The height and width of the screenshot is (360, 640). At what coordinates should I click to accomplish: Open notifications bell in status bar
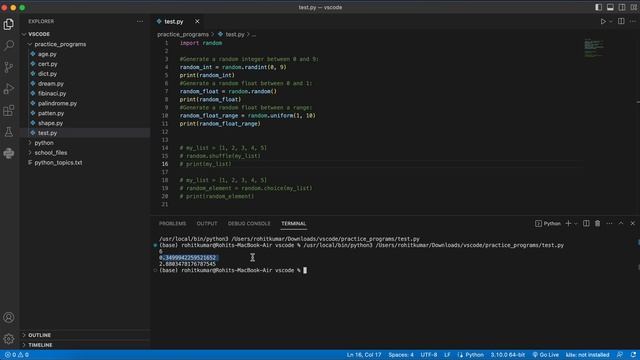point(633,355)
